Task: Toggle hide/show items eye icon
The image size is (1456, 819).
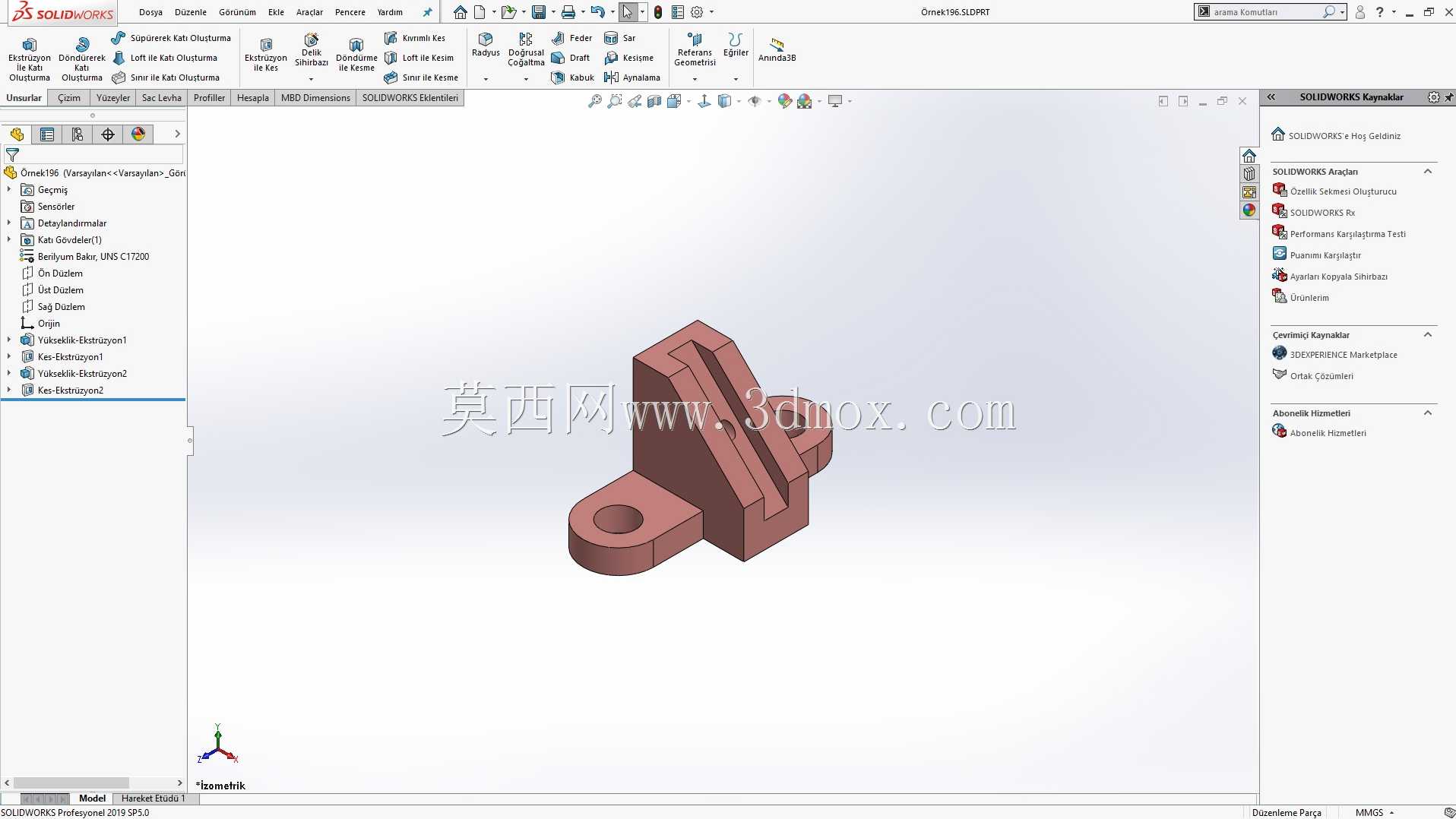Action: point(754,101)
